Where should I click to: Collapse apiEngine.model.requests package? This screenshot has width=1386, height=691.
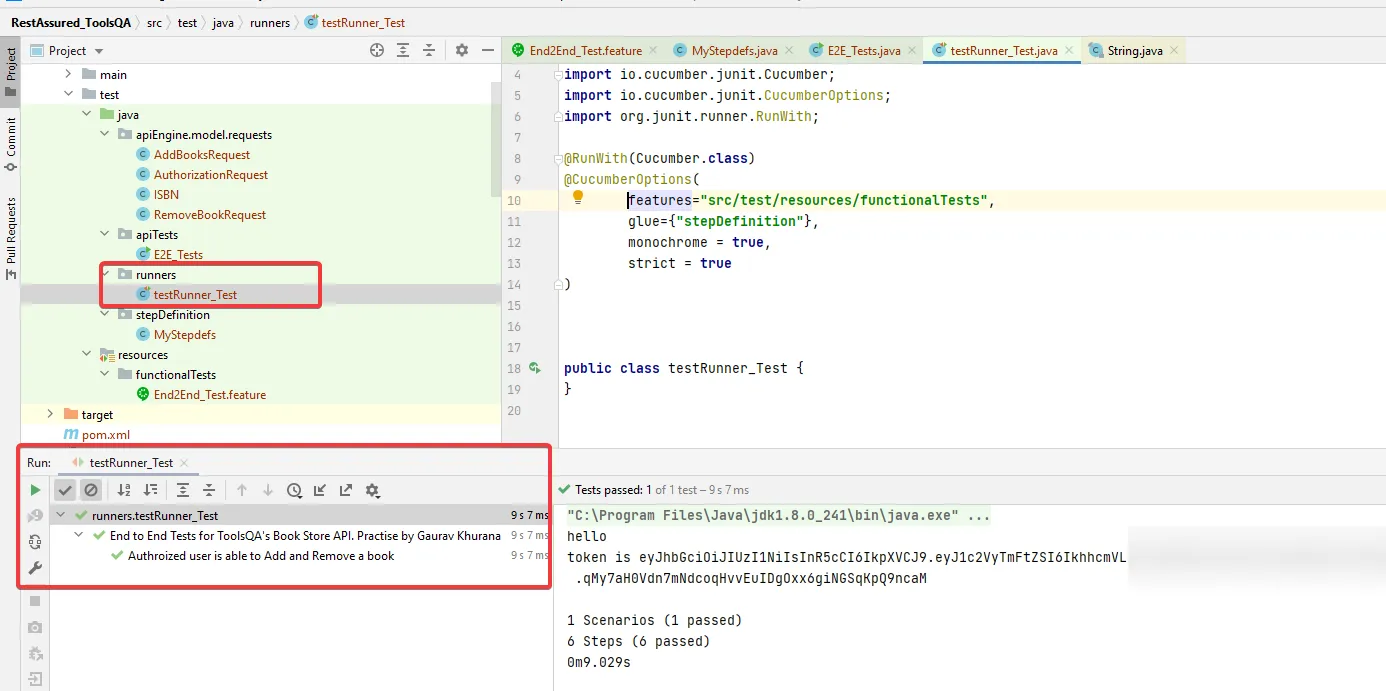pos(104,134)
